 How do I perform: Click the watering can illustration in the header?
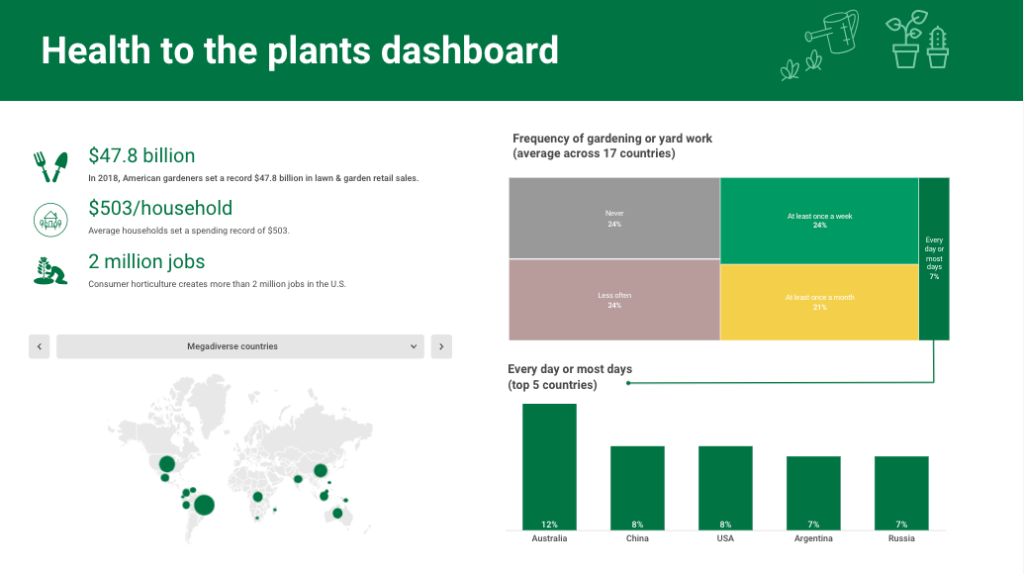(x=831, y=32)
